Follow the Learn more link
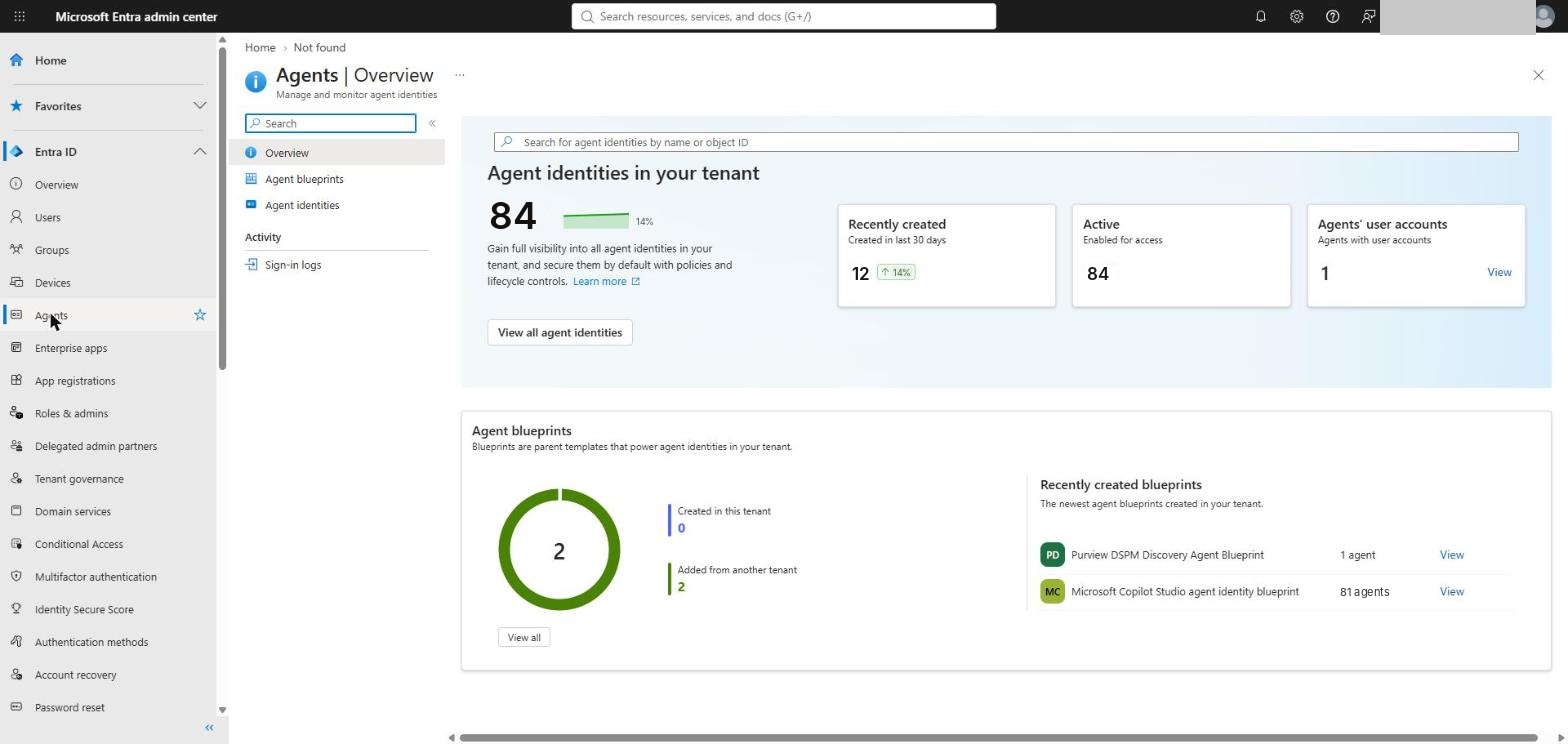 pos(606,281)
